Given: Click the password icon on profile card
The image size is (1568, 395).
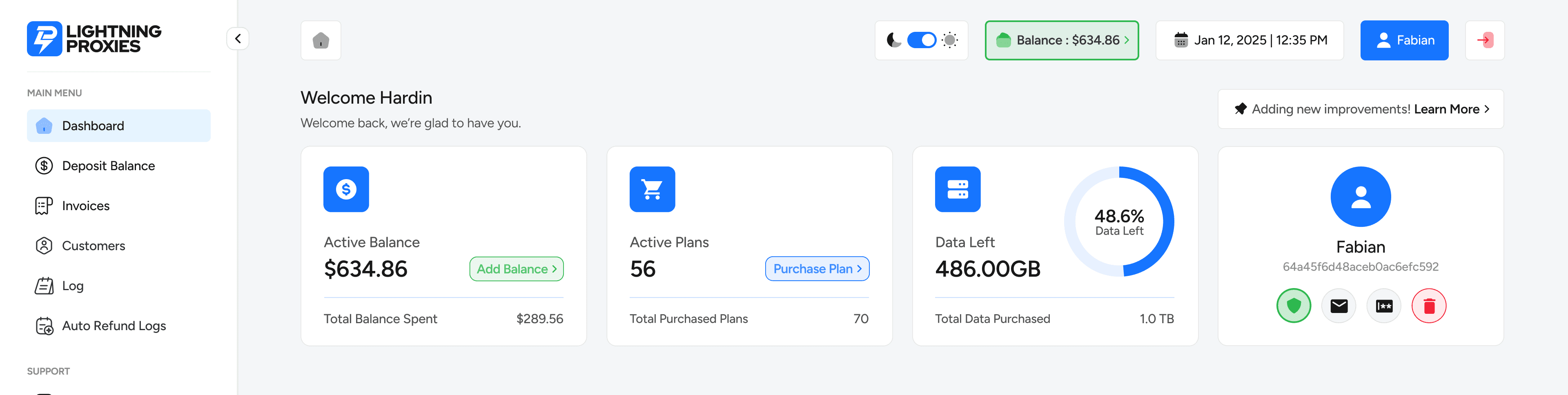Looking at the screenshot, I should click(x=1383, y=306).
